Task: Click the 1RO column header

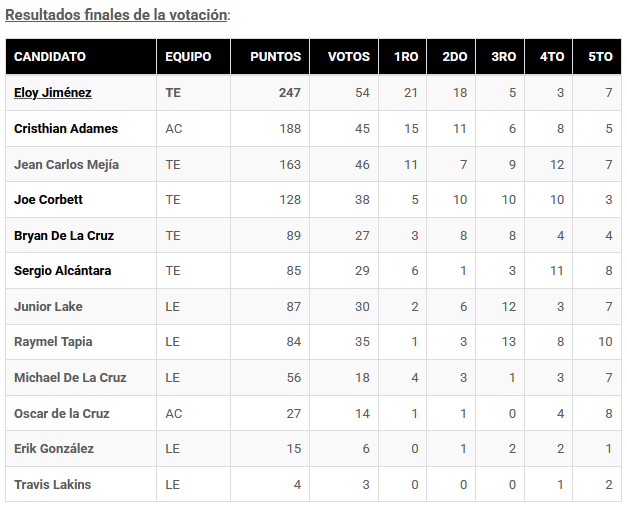Action: pyautogui.click(x=406, y=57)
